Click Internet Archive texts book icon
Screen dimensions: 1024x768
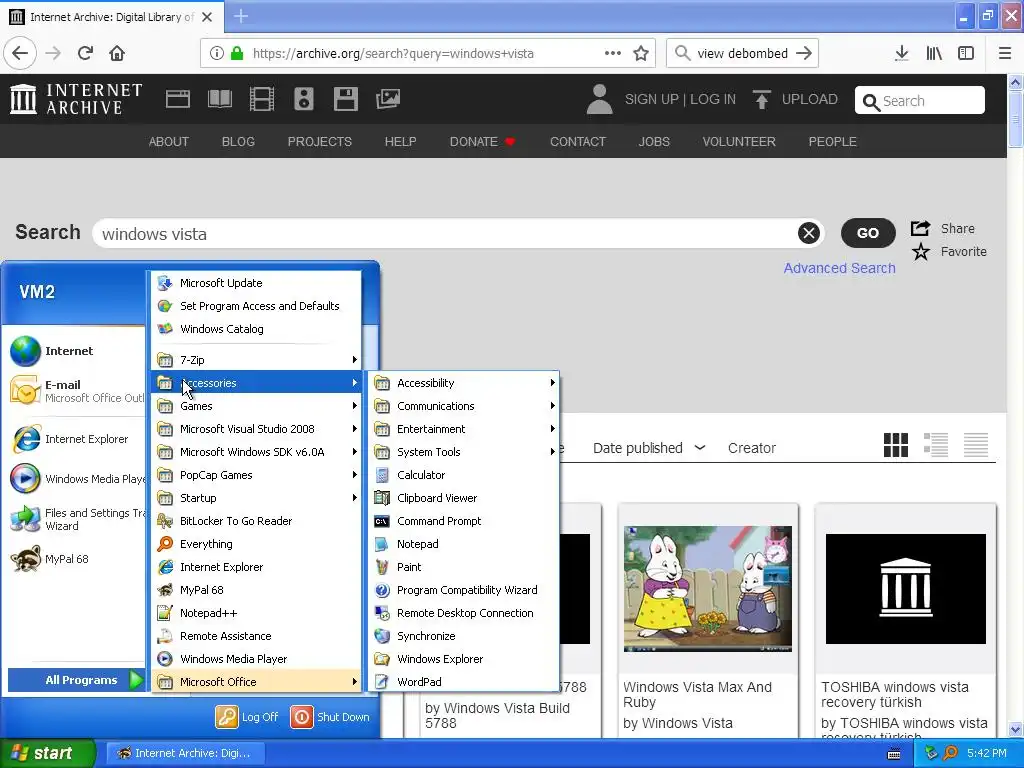pos(219,99)
